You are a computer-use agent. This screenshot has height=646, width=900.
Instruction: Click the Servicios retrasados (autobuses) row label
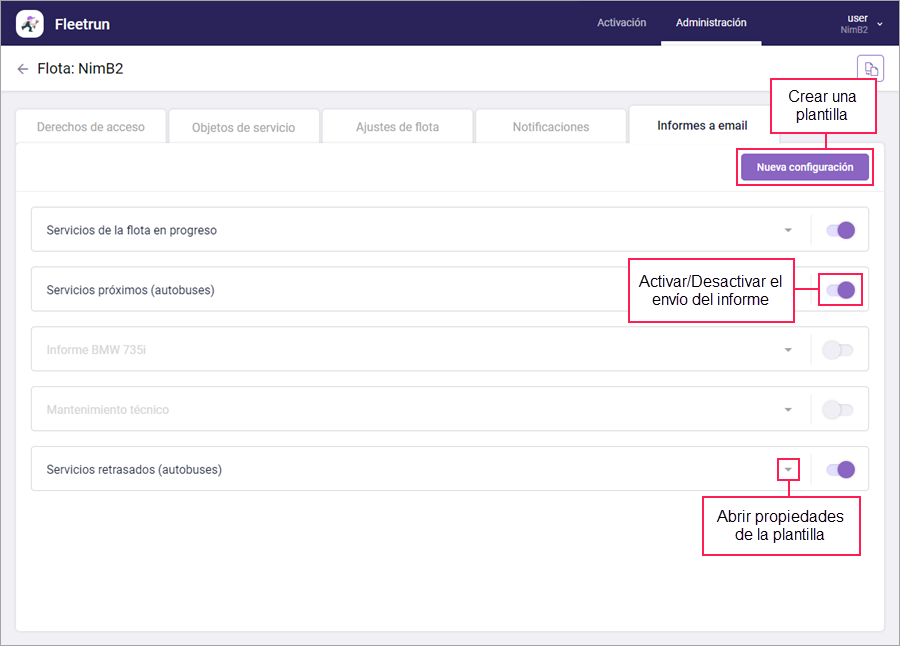[134, 470]
